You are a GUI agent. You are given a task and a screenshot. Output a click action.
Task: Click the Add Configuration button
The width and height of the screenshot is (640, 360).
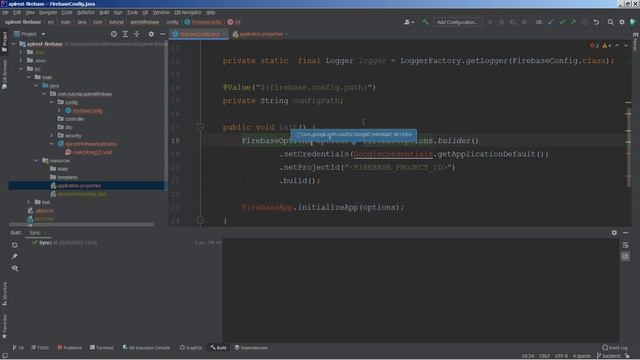pyautogui.click(x=457, y=22)
